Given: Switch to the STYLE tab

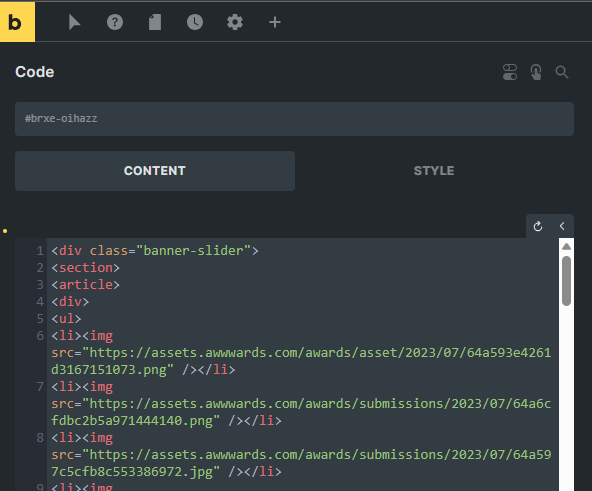Looking at the screenshot, I should [x=434, y=171].
